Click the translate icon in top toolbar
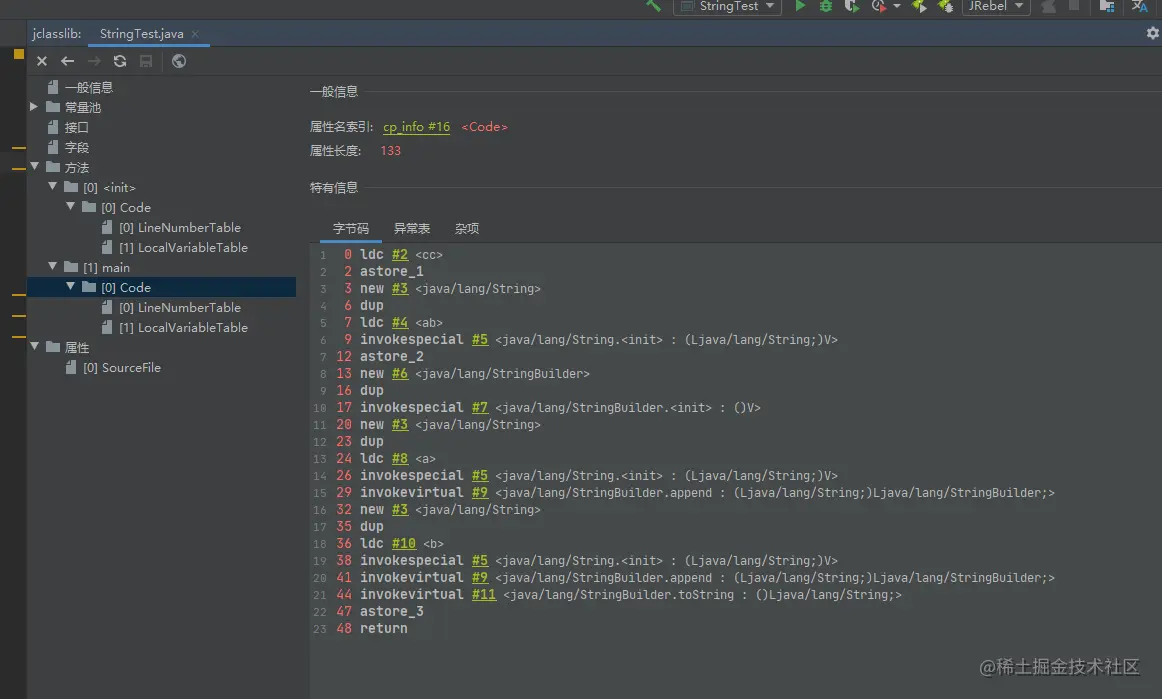Viewport: 1162px width, 699px height. point(1140,6)
